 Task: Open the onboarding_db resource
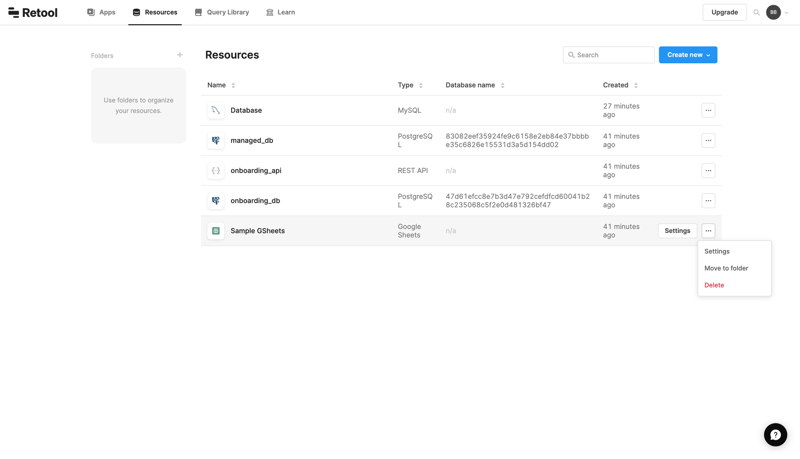pyautogui.click(x=255, y=200)
